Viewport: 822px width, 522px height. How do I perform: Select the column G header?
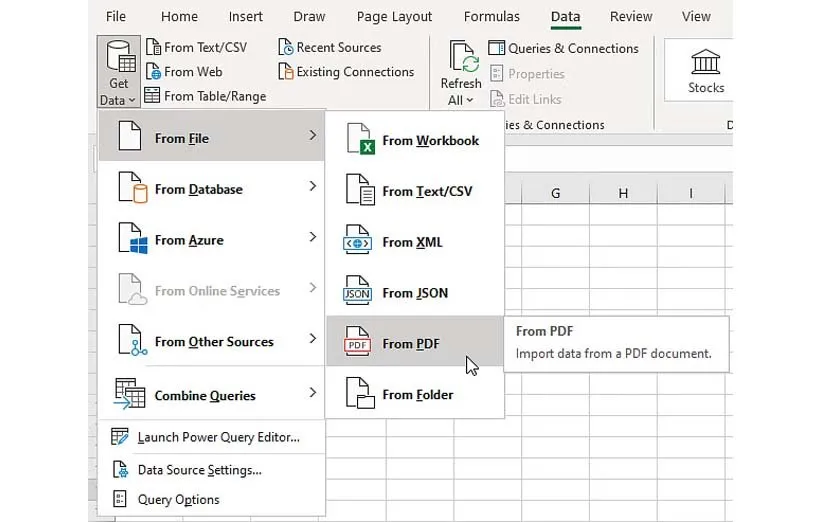click(x=555, y=193)
